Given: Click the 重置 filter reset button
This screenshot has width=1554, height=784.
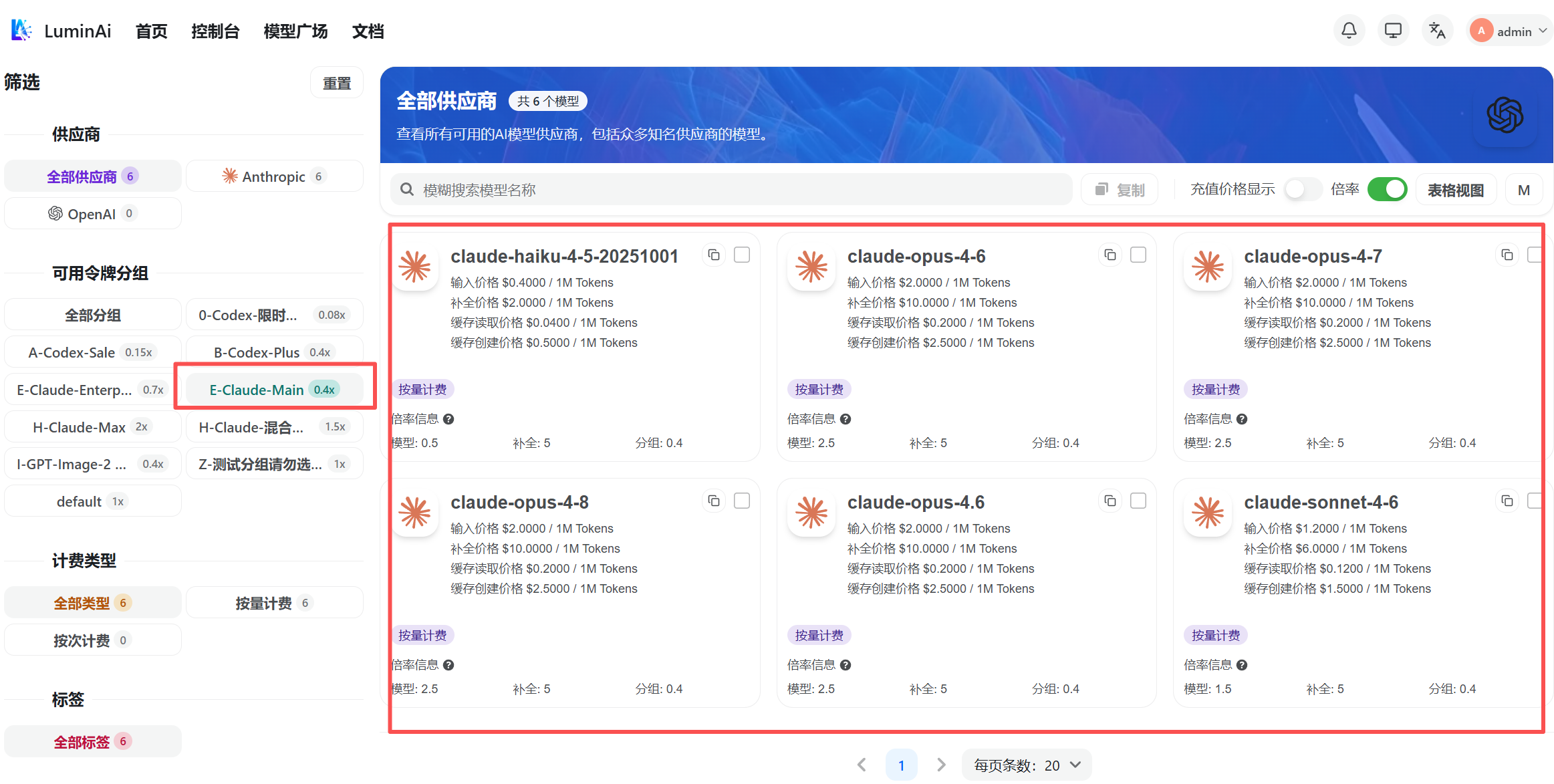Looking at the screenshot, I should 337,84.
